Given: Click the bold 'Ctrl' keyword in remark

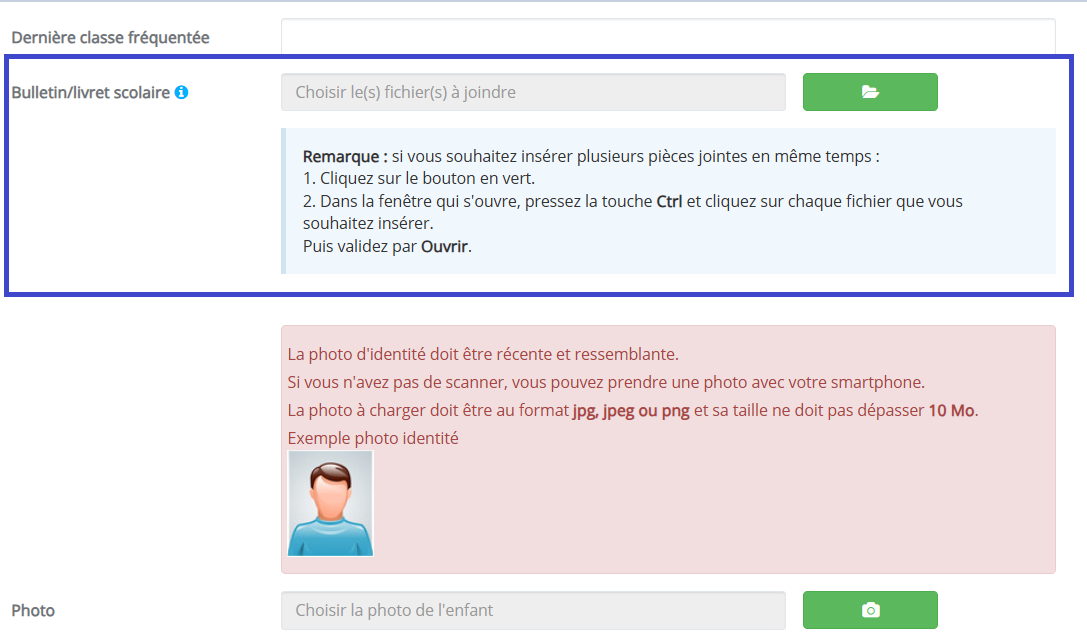Looking at the screenshot, I should click(x=669, y=202).
